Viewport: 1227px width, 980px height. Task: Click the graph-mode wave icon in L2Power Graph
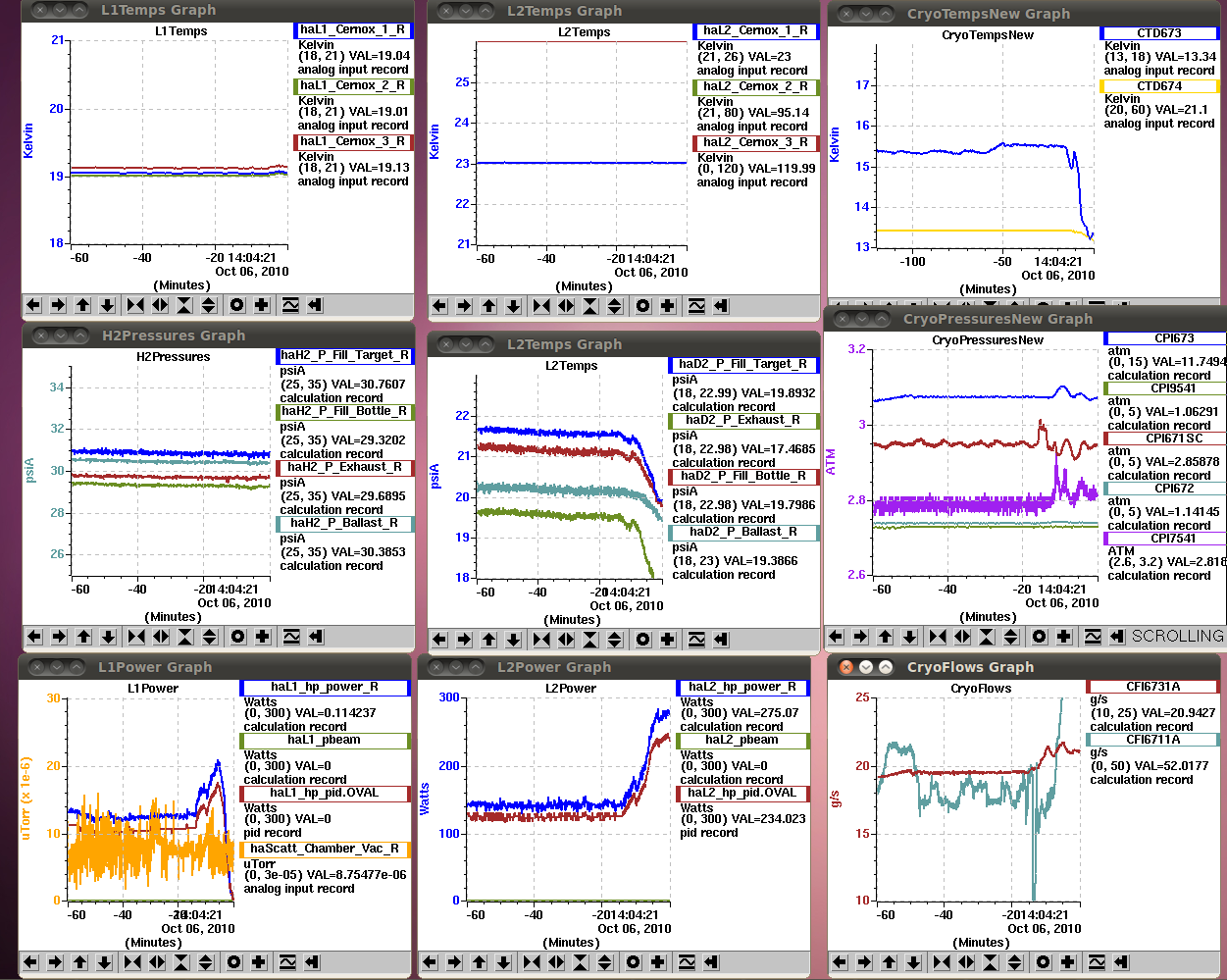coord(687,962)
